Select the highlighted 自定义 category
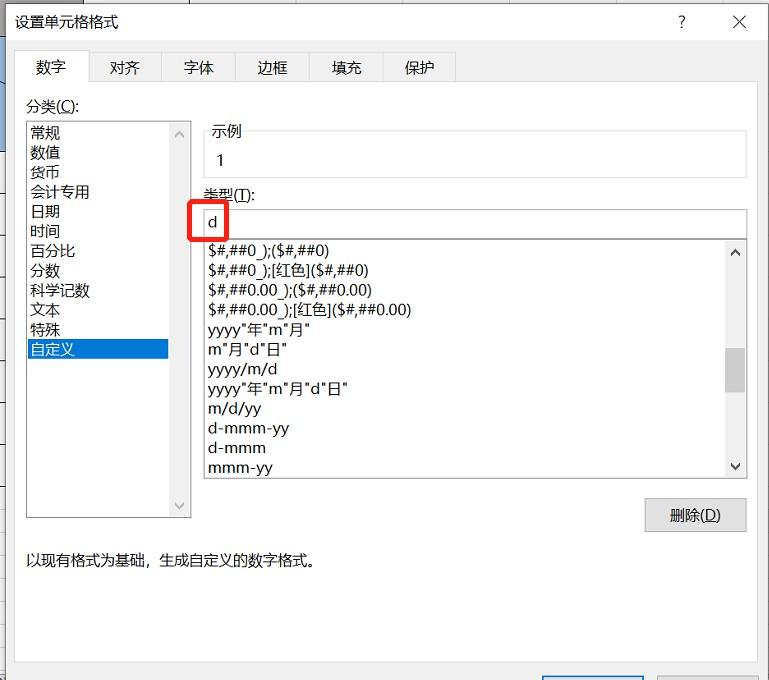Viewport: 769px width, 680px height. click(x=98, y=349)
